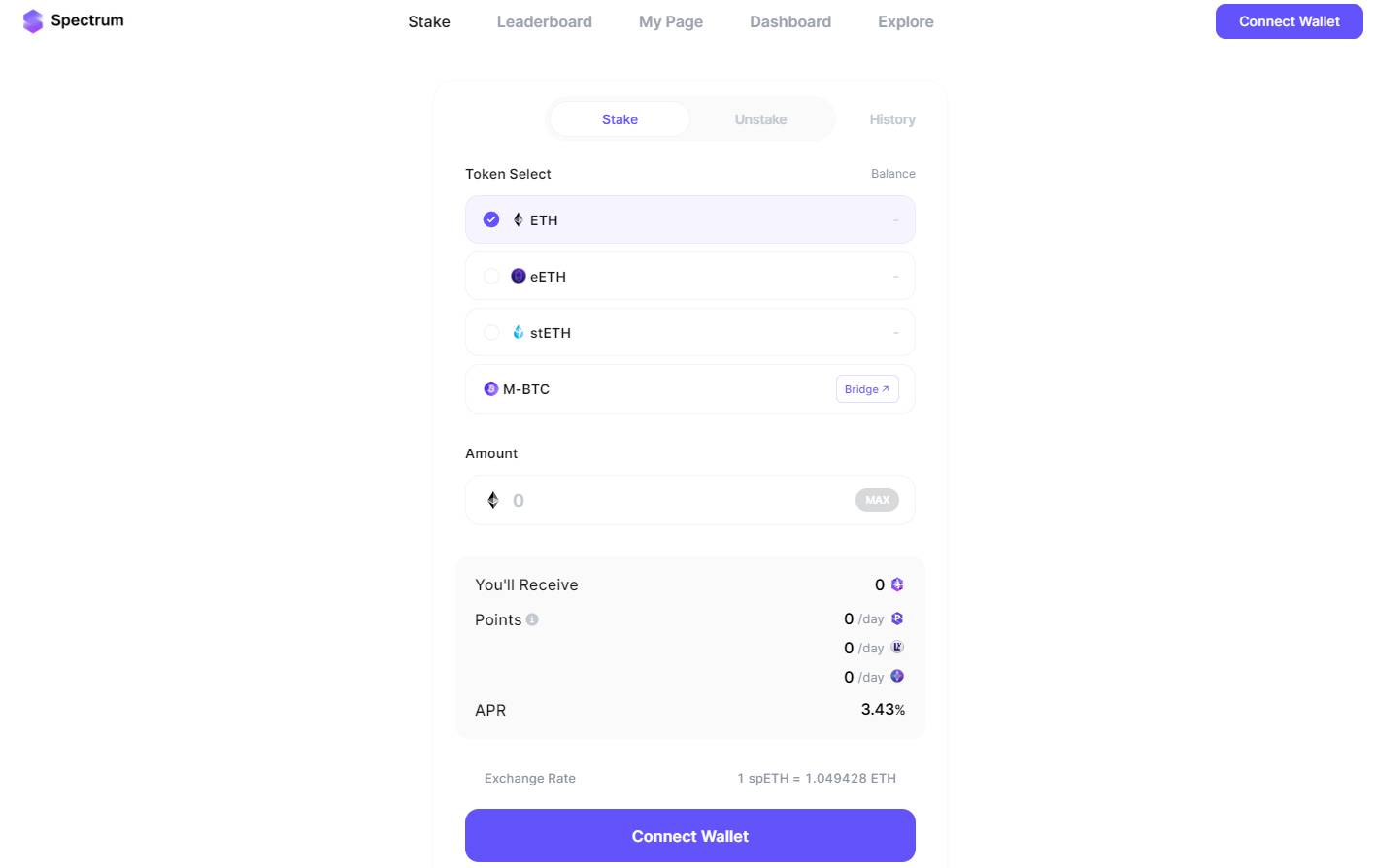
Task: Click the last points icon above APR
Action: pos(897,676)
